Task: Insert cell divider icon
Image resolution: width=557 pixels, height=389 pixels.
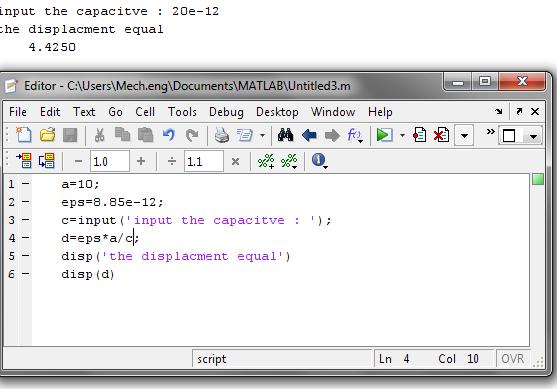Action: (x=266, y=161)
